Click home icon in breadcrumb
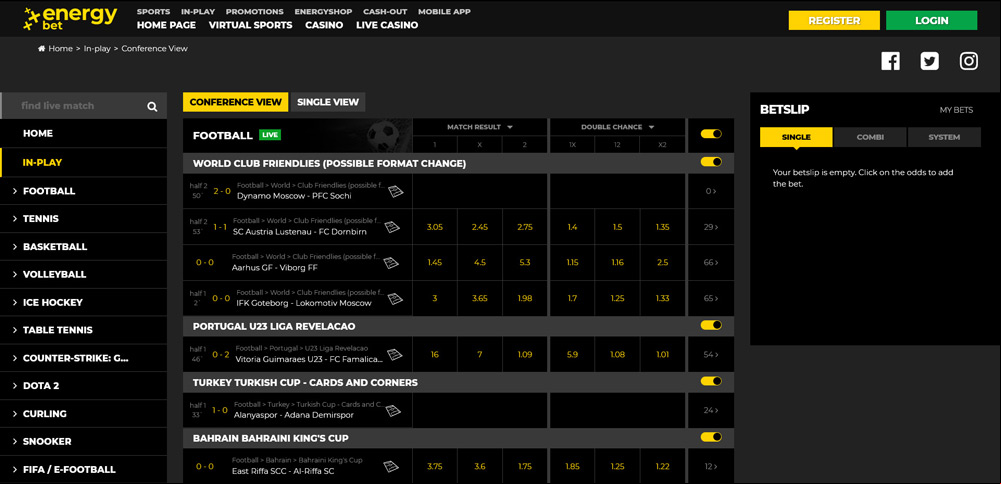The image size is (1001, 484). 41,49
